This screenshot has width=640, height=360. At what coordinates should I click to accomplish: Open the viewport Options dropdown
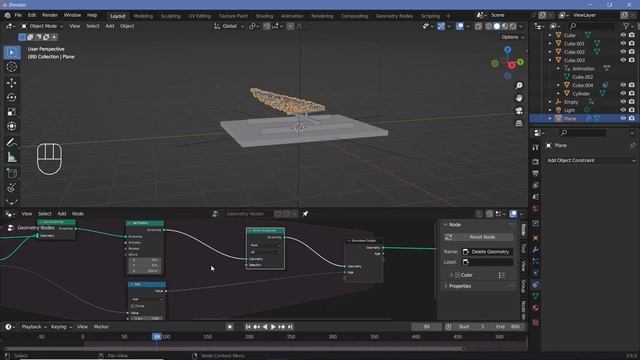513,37
